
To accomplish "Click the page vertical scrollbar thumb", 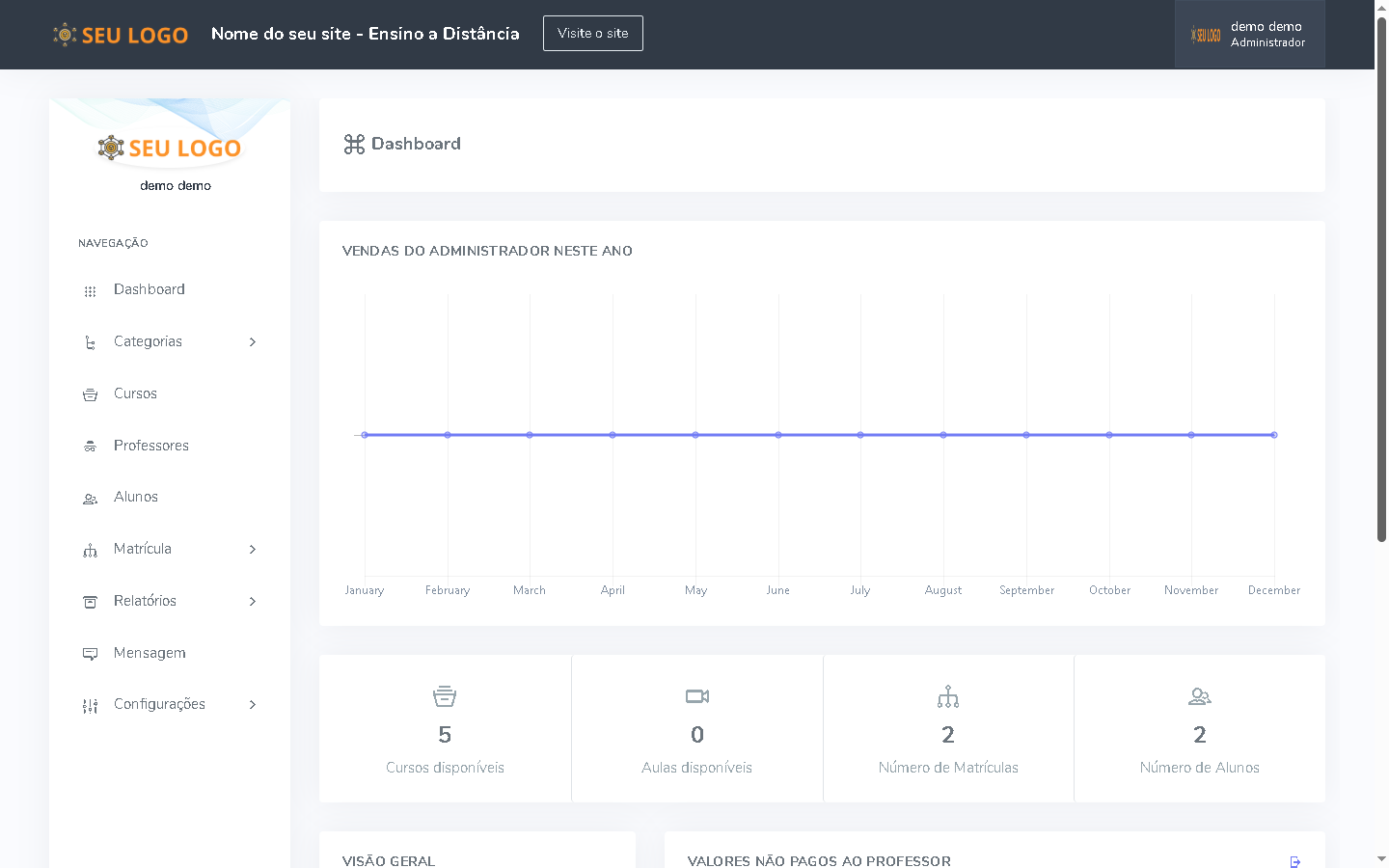I will pos(1381,280).
